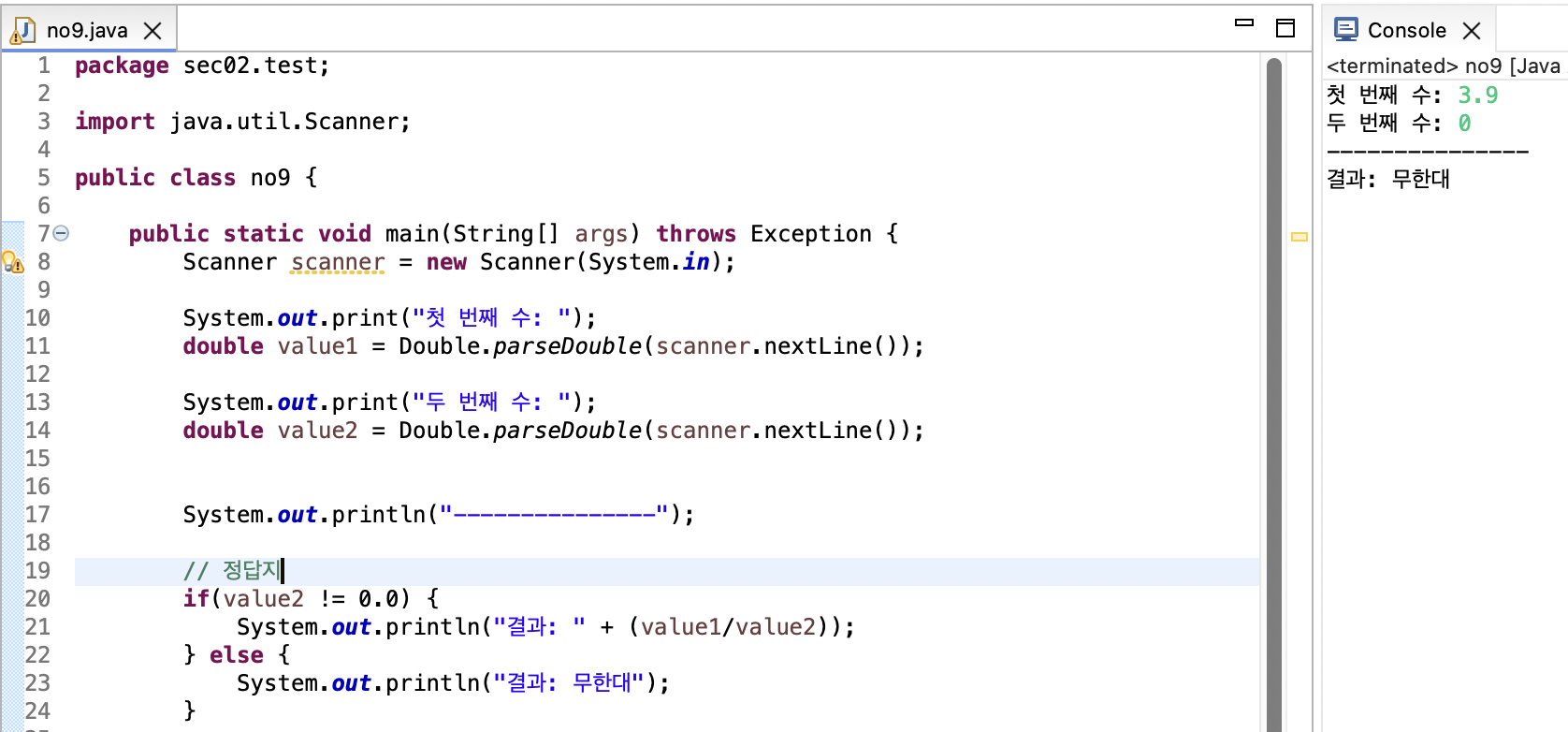Click 'parseDouble' on line 11
This screenshot has width=1568, height=732.
click(567, 346)
